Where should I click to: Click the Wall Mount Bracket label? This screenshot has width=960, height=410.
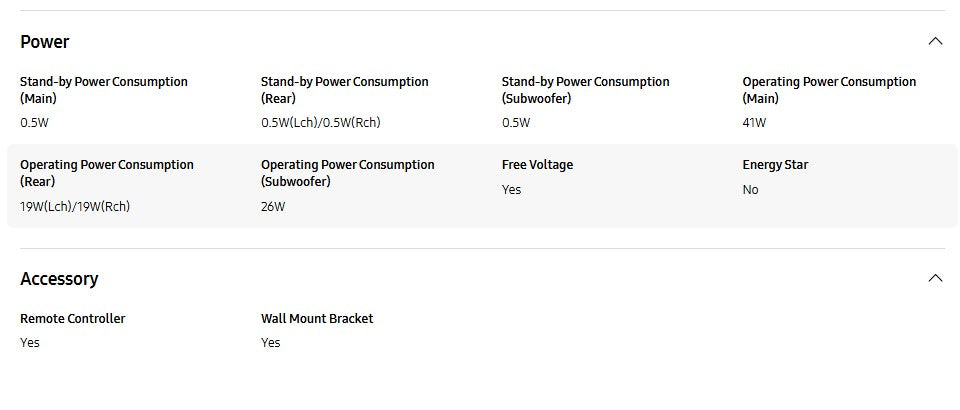pyautogui.click(x=317, y=319)
